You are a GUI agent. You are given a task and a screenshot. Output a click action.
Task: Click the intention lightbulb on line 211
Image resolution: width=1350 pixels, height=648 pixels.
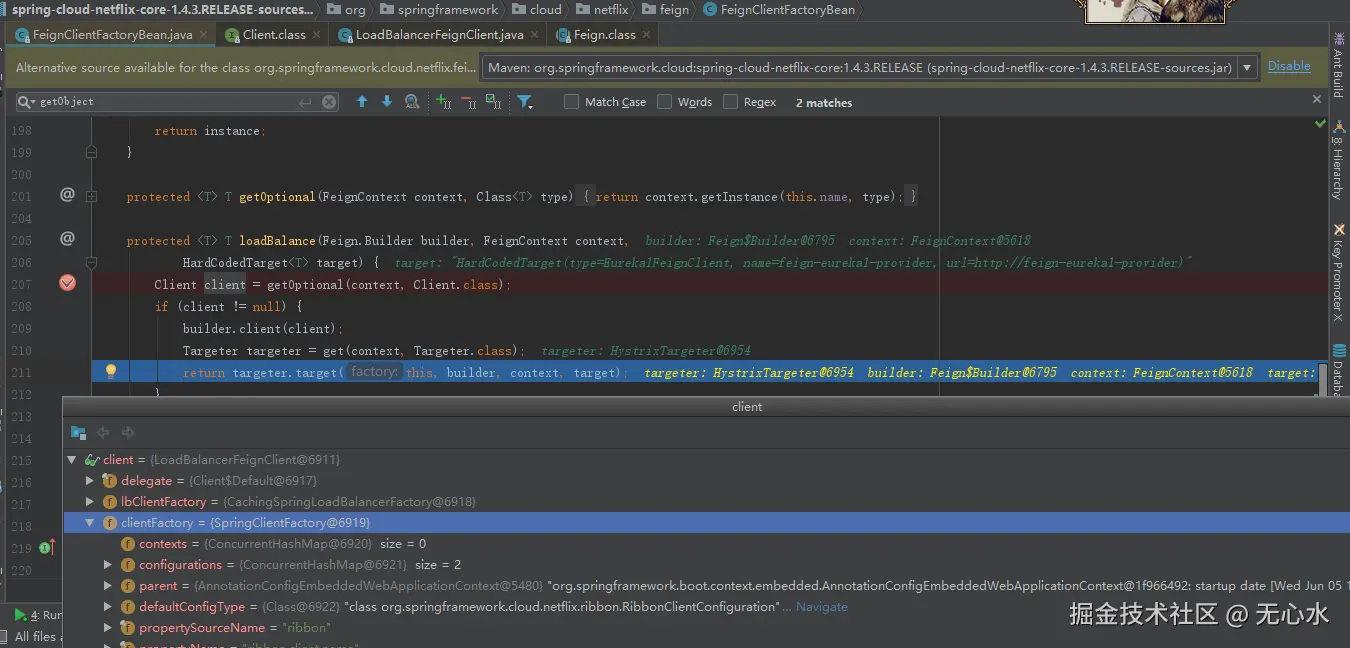[111, 371]
